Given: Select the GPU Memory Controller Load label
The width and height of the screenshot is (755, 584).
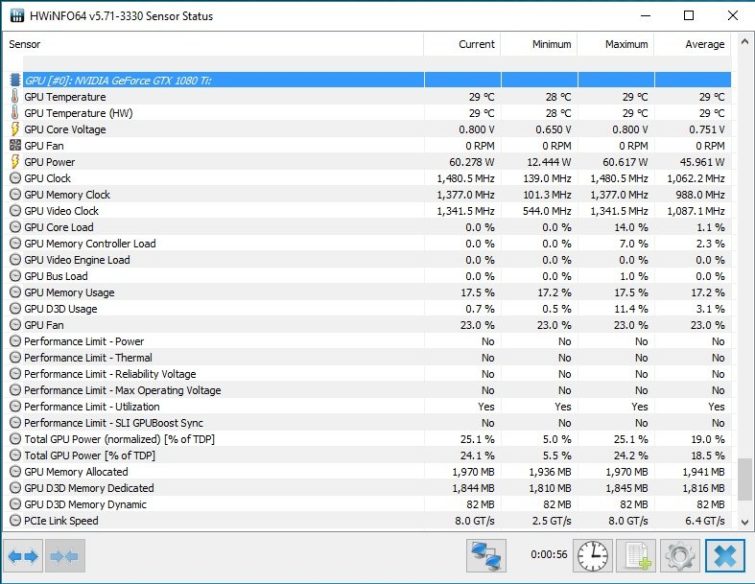Looking at the screenshot, I should pyautogui.click(x=90, y=244).
